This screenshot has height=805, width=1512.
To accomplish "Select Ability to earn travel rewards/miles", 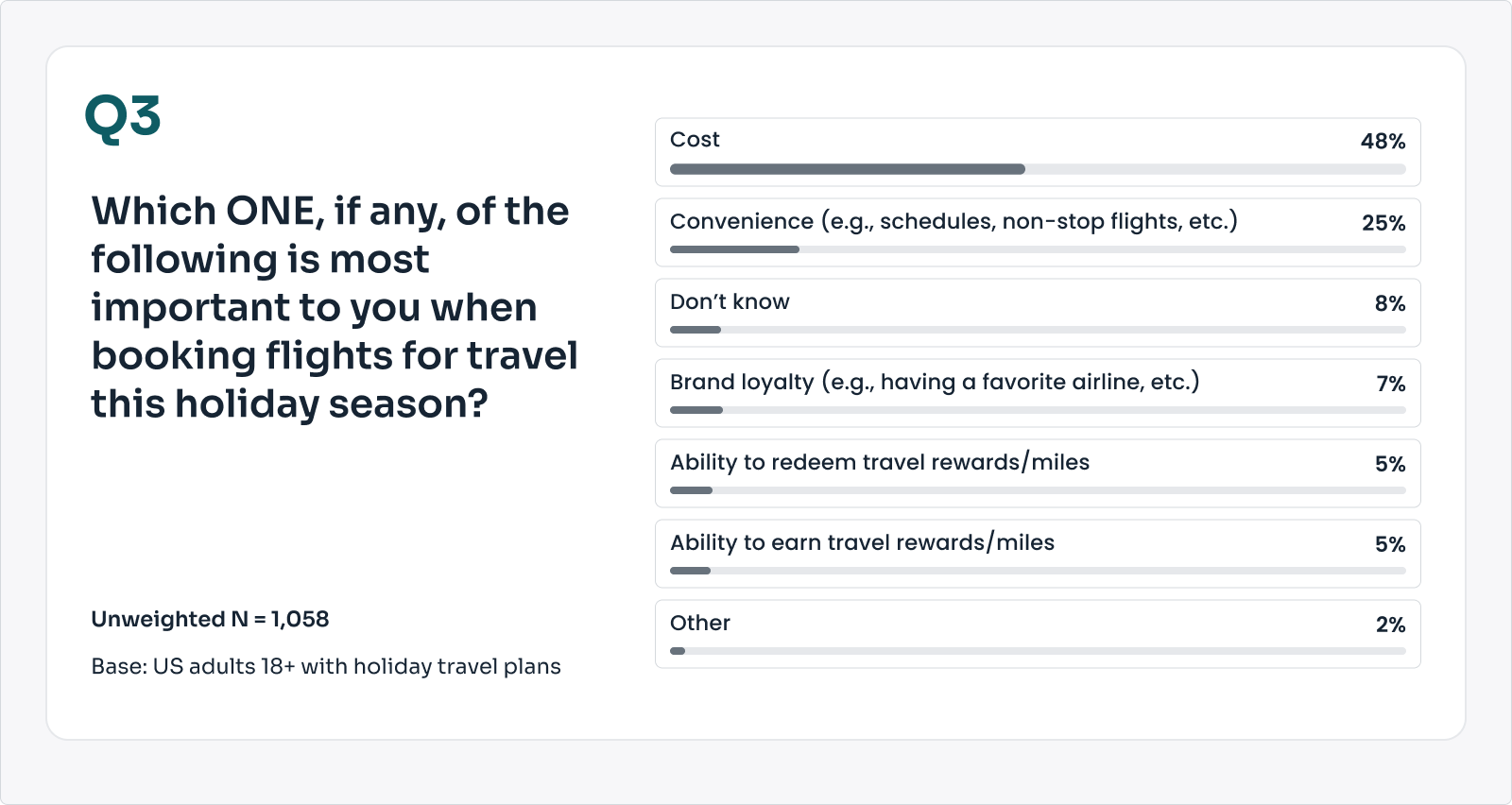I will pos(1038,554).
